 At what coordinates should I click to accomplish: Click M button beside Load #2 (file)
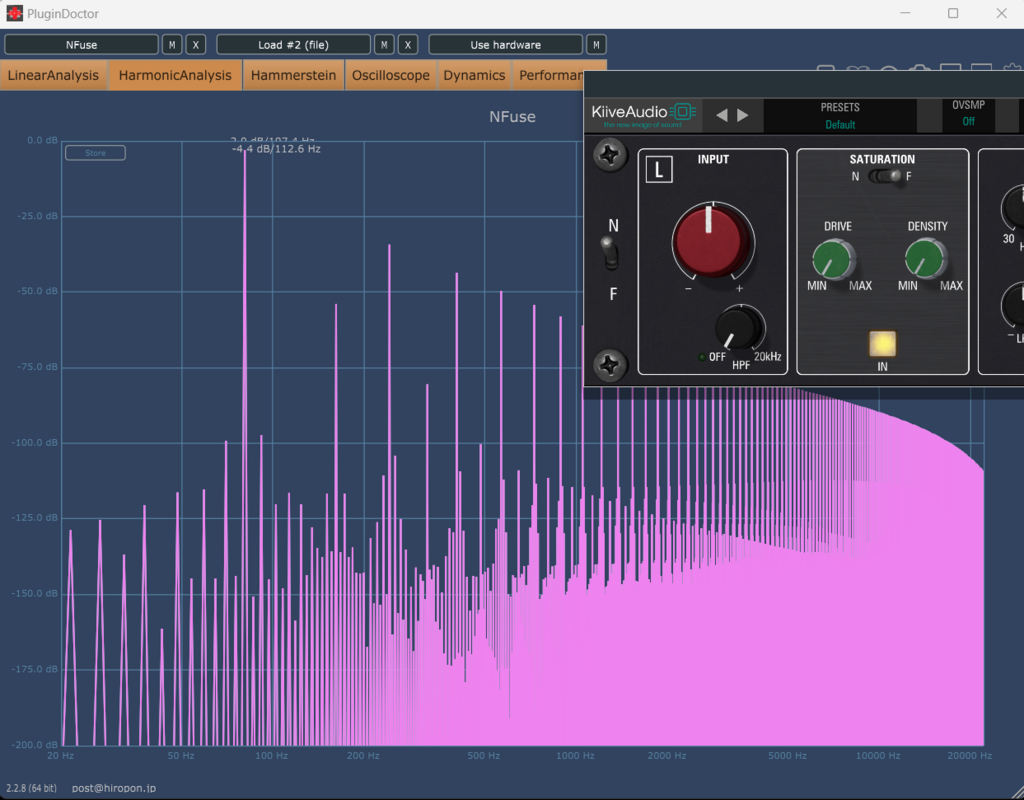click(x=384, y=44)
